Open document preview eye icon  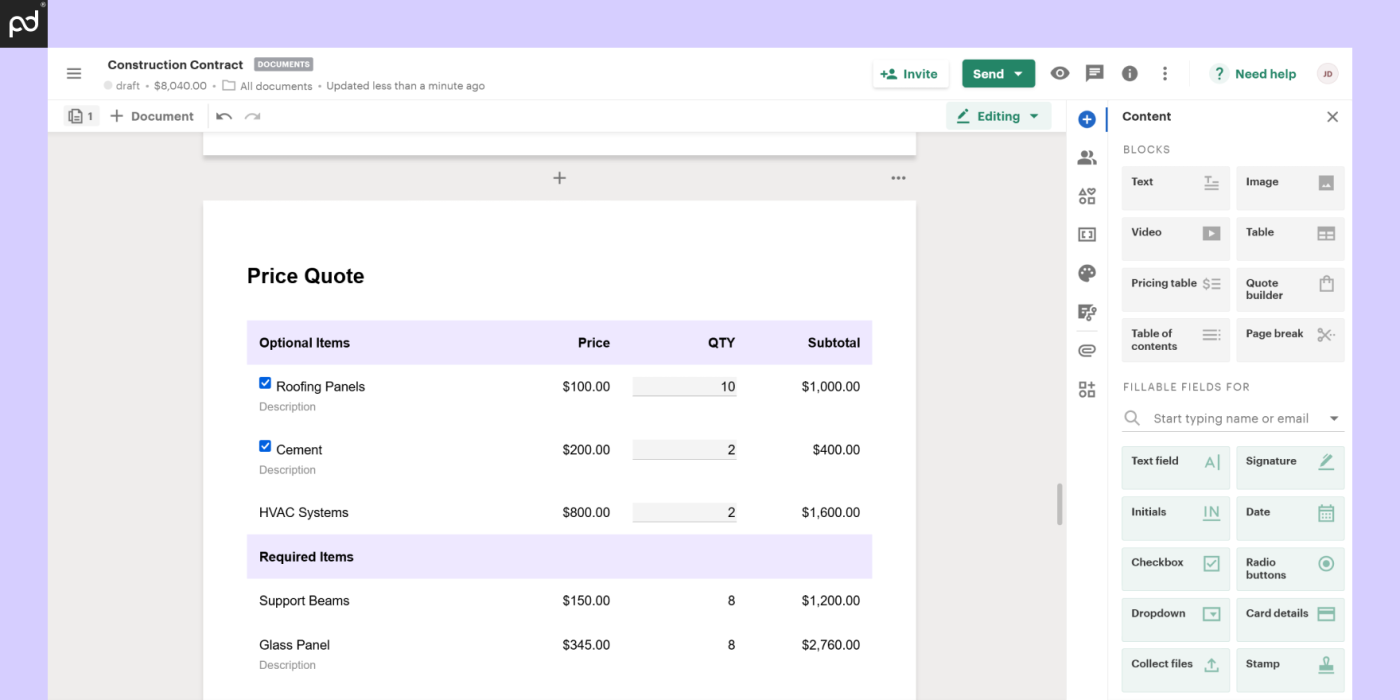tap(1059, 73)
